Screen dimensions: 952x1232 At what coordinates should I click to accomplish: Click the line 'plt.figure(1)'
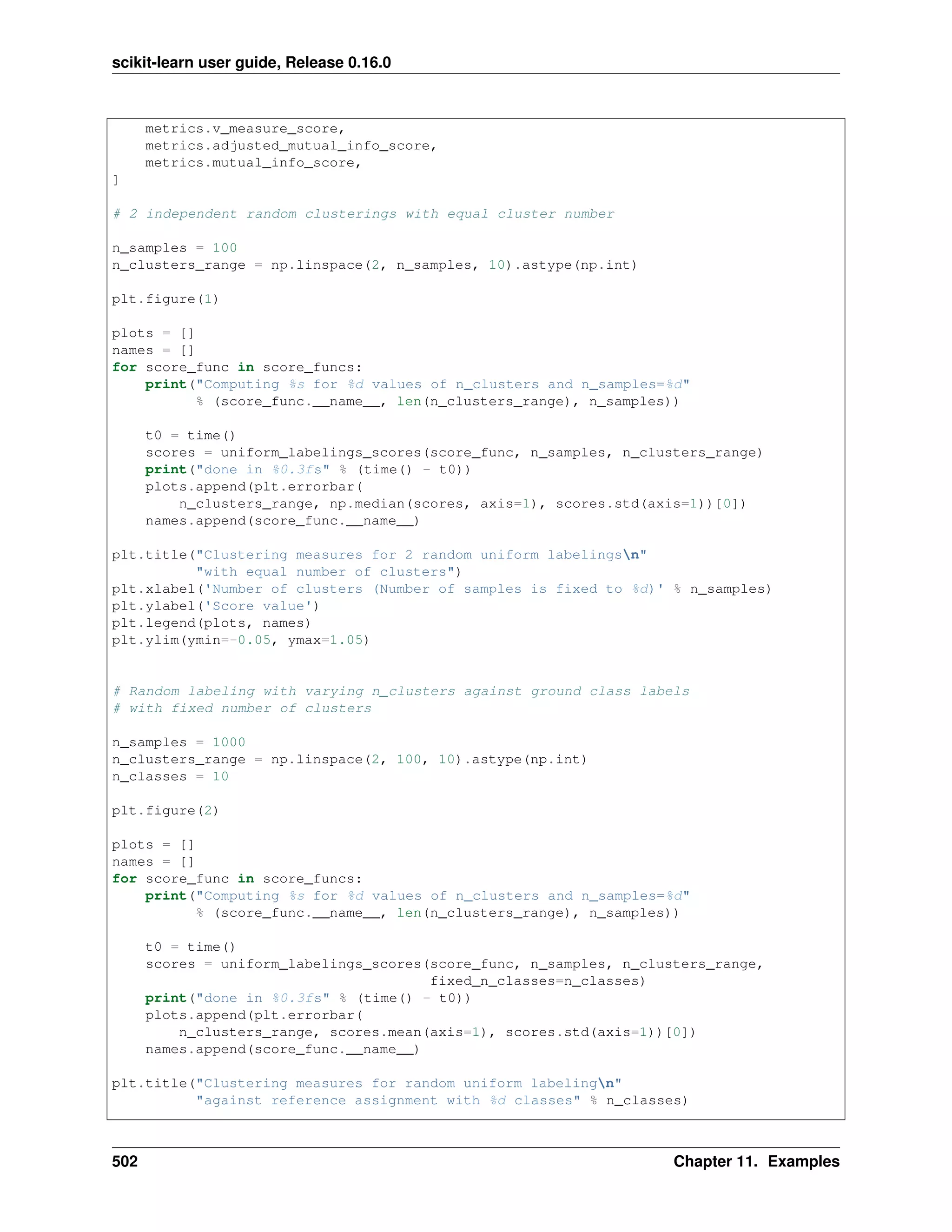[165, 299]
